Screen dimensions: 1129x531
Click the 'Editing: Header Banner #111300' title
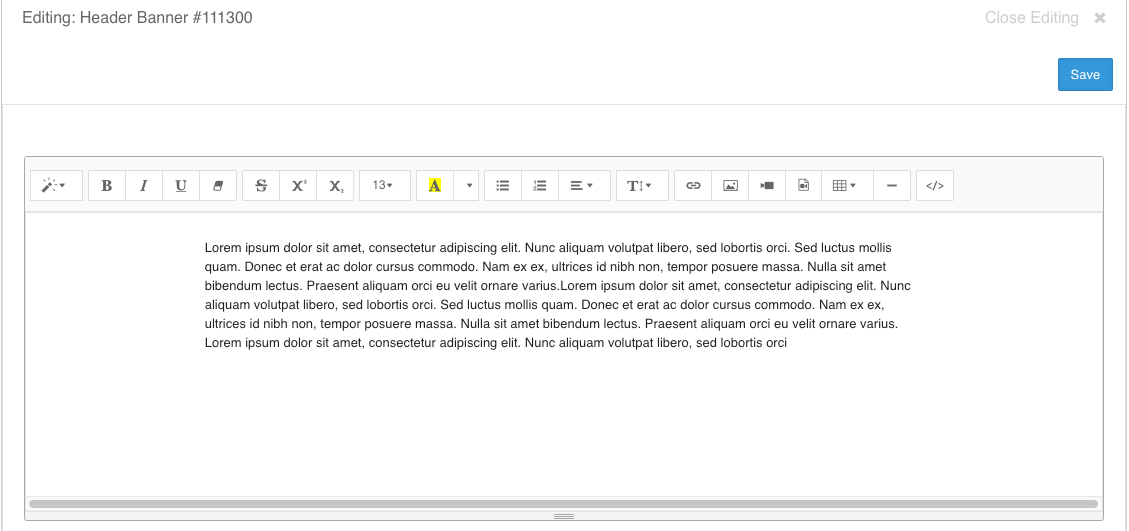pyautogui.click(x=138, y=18)
